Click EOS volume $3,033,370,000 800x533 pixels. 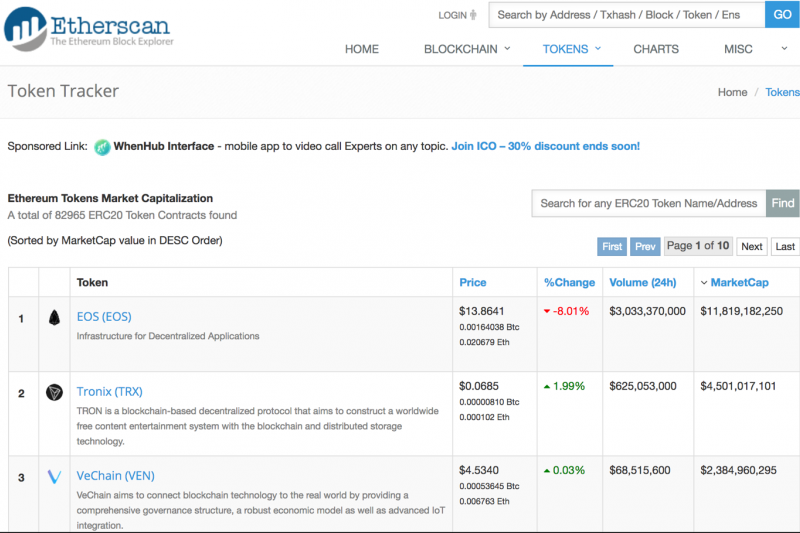coord(647,311)
